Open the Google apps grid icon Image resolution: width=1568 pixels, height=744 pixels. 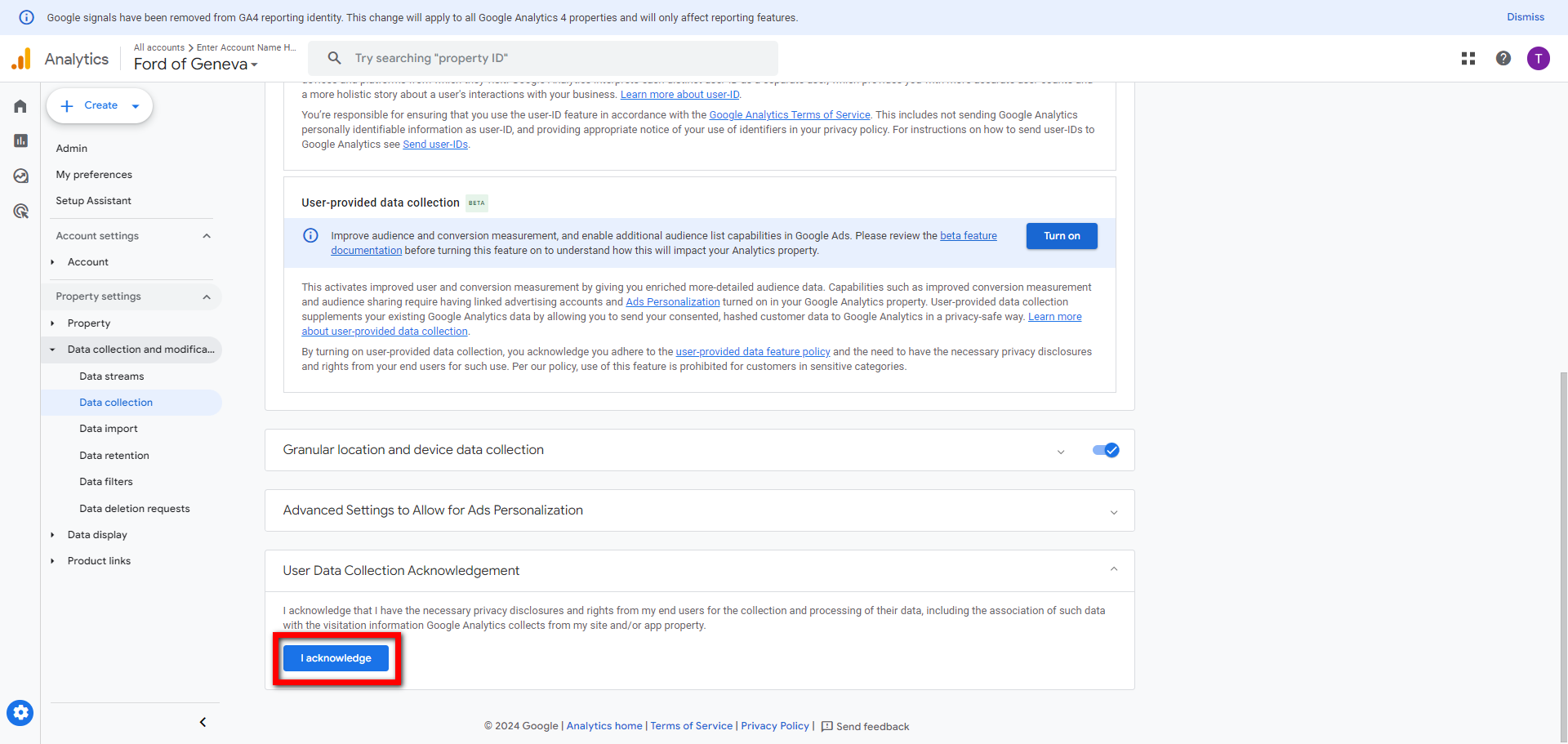1468,58
